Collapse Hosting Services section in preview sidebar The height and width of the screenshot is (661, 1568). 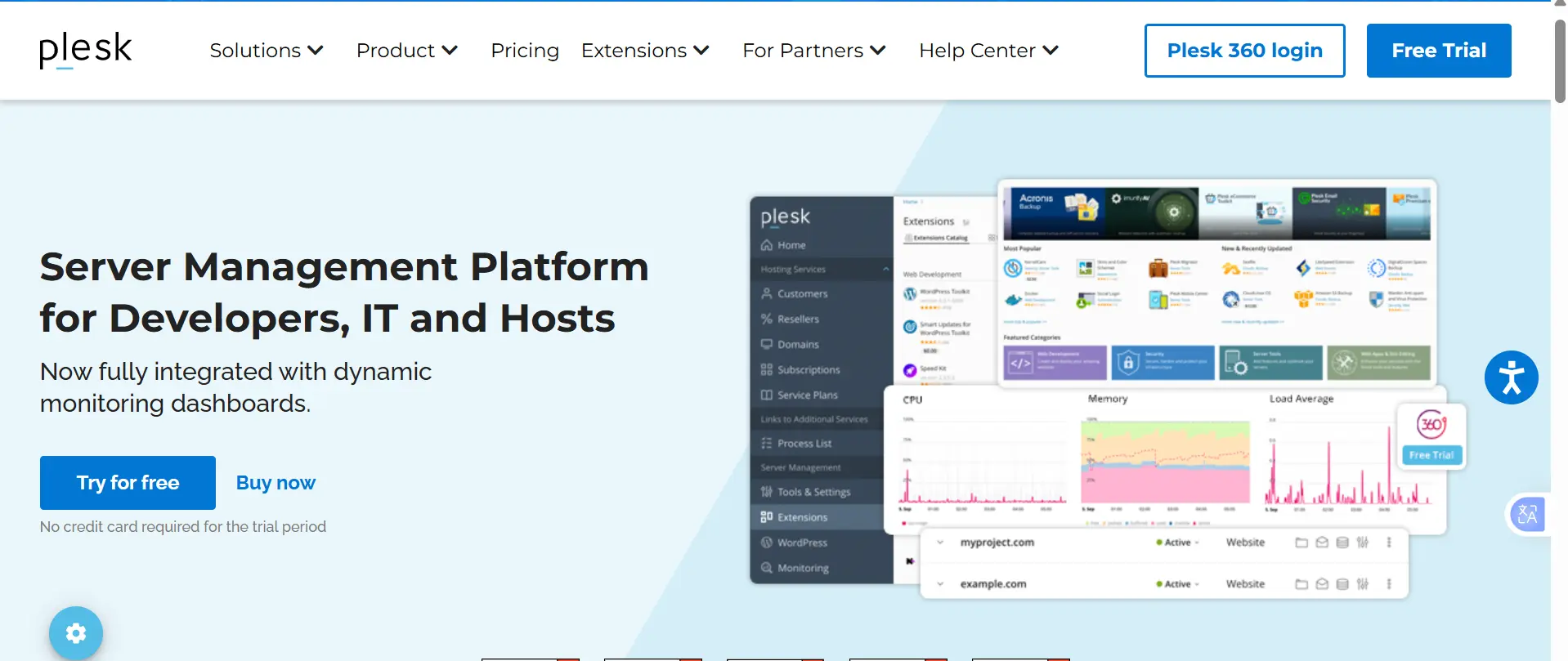pyautogui.click(x=885, y=269)
